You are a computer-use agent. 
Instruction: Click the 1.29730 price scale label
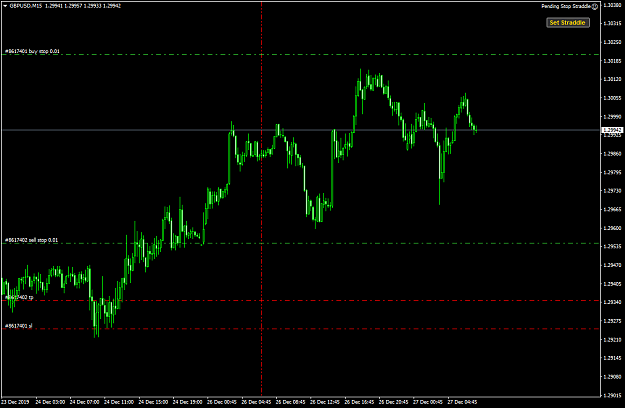[612, 191]
